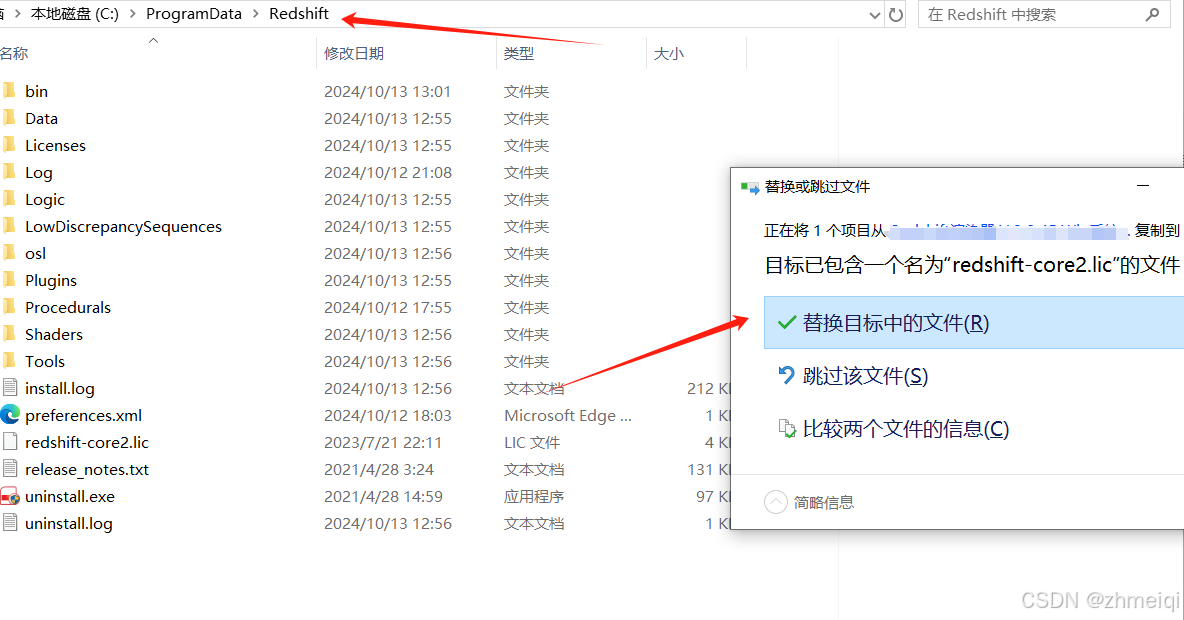Click the Edge icon of preferences.xml
The width and height of the screenshot is (1184, 620).
coord(10,415)
